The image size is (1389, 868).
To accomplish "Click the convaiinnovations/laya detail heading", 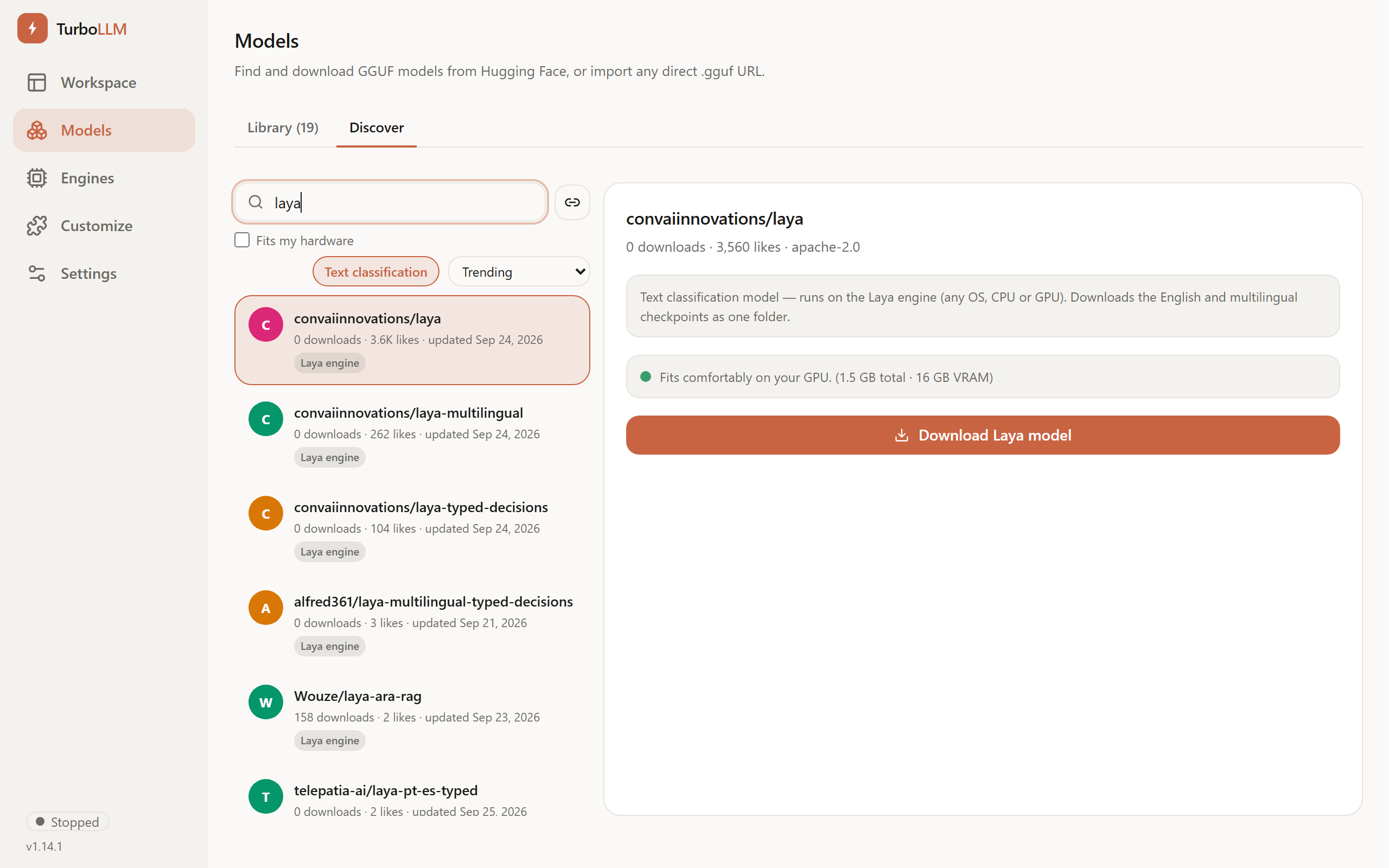I will click(x=715, y=219).
